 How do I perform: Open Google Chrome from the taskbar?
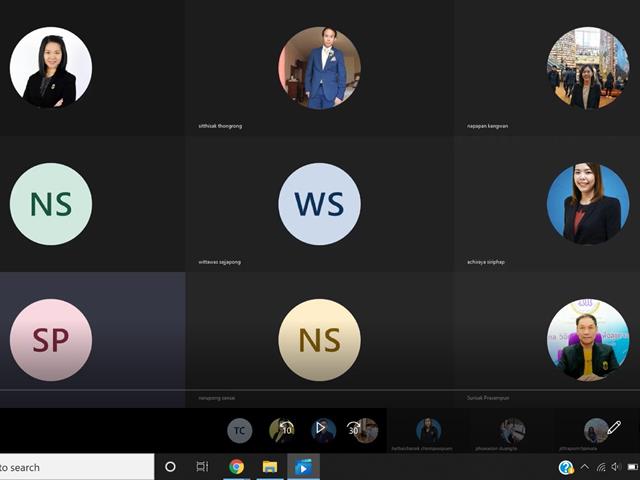coord(236,466)
